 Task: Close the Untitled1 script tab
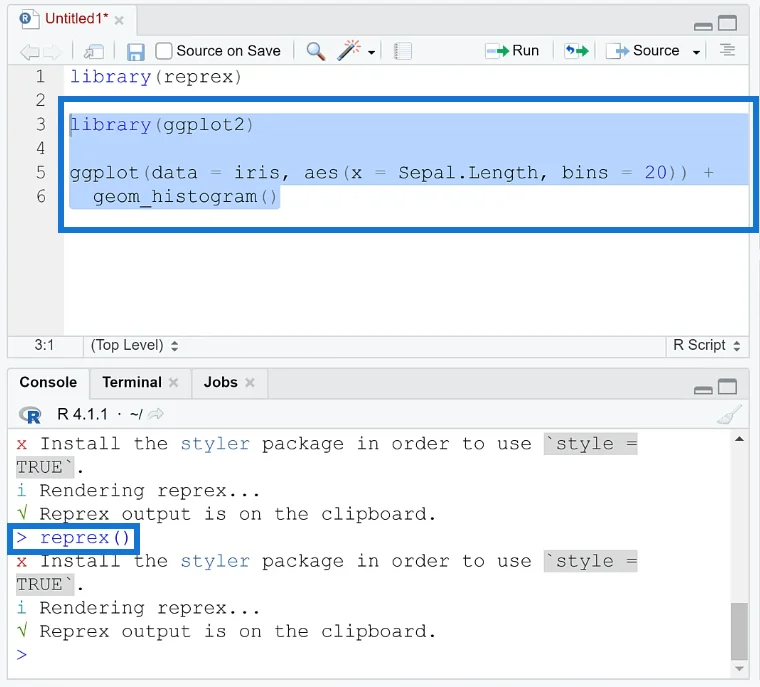(x=119, y=20)
